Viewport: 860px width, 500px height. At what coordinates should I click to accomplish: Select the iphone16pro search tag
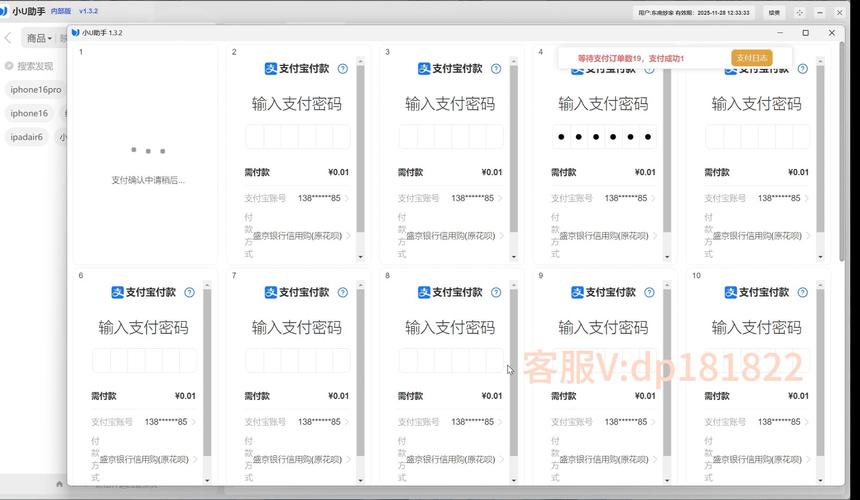coord(36,89)
